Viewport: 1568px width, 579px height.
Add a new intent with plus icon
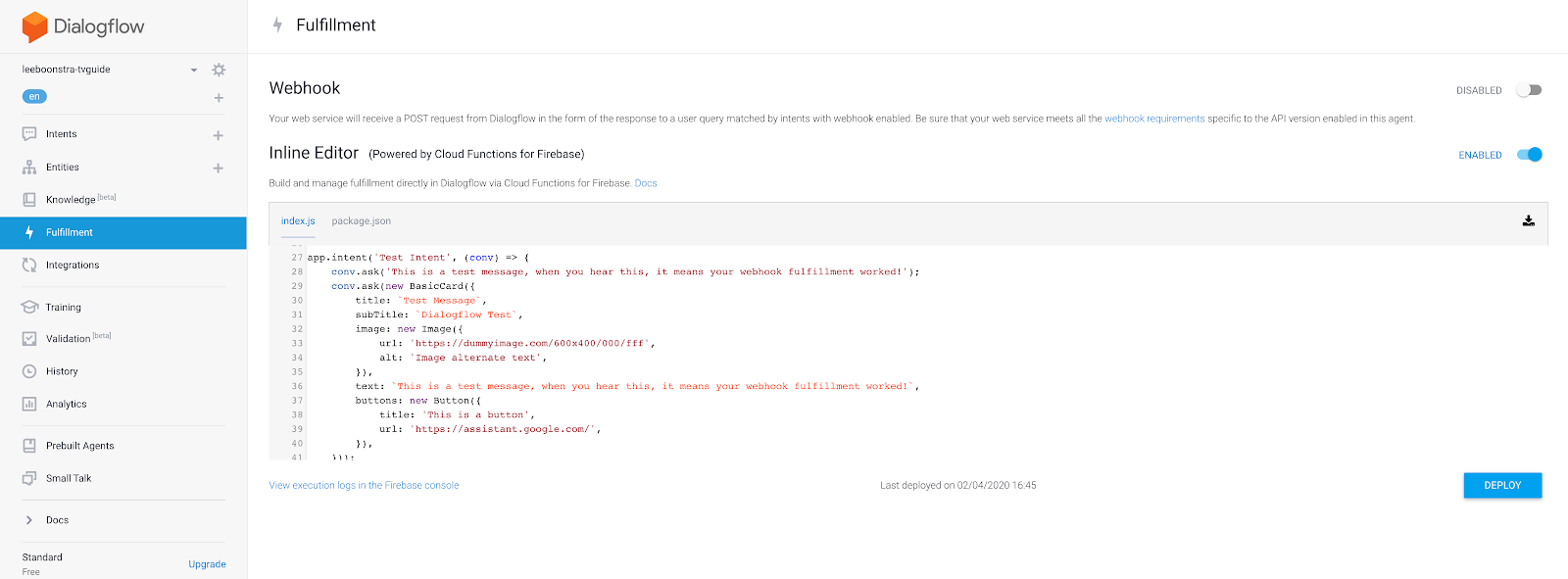coord(218,135)
